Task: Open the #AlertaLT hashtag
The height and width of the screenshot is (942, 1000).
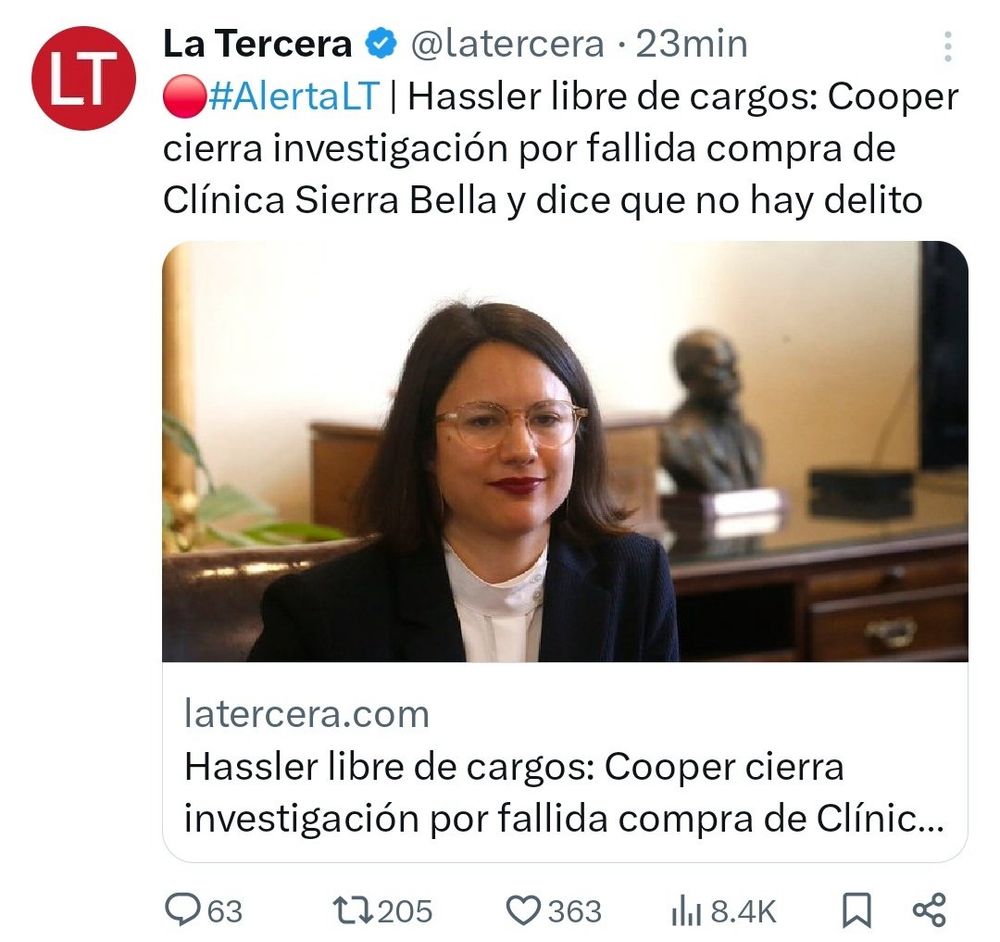Action: [x=294, y=96]
